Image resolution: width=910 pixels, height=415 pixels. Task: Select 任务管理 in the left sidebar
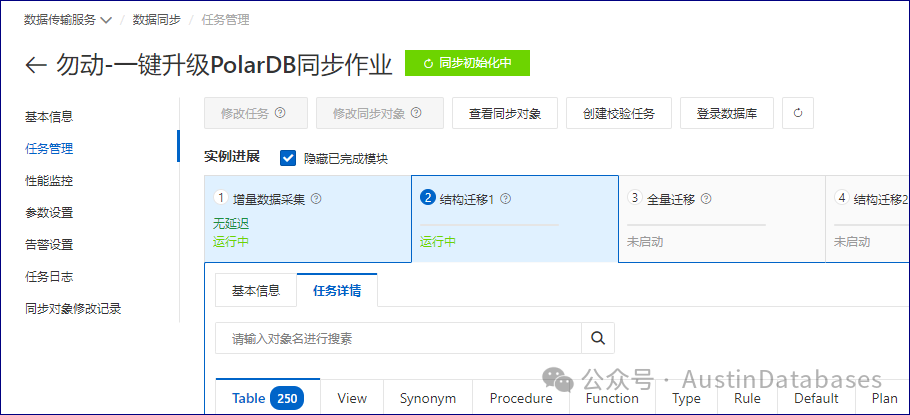click(x=49, y=149)
